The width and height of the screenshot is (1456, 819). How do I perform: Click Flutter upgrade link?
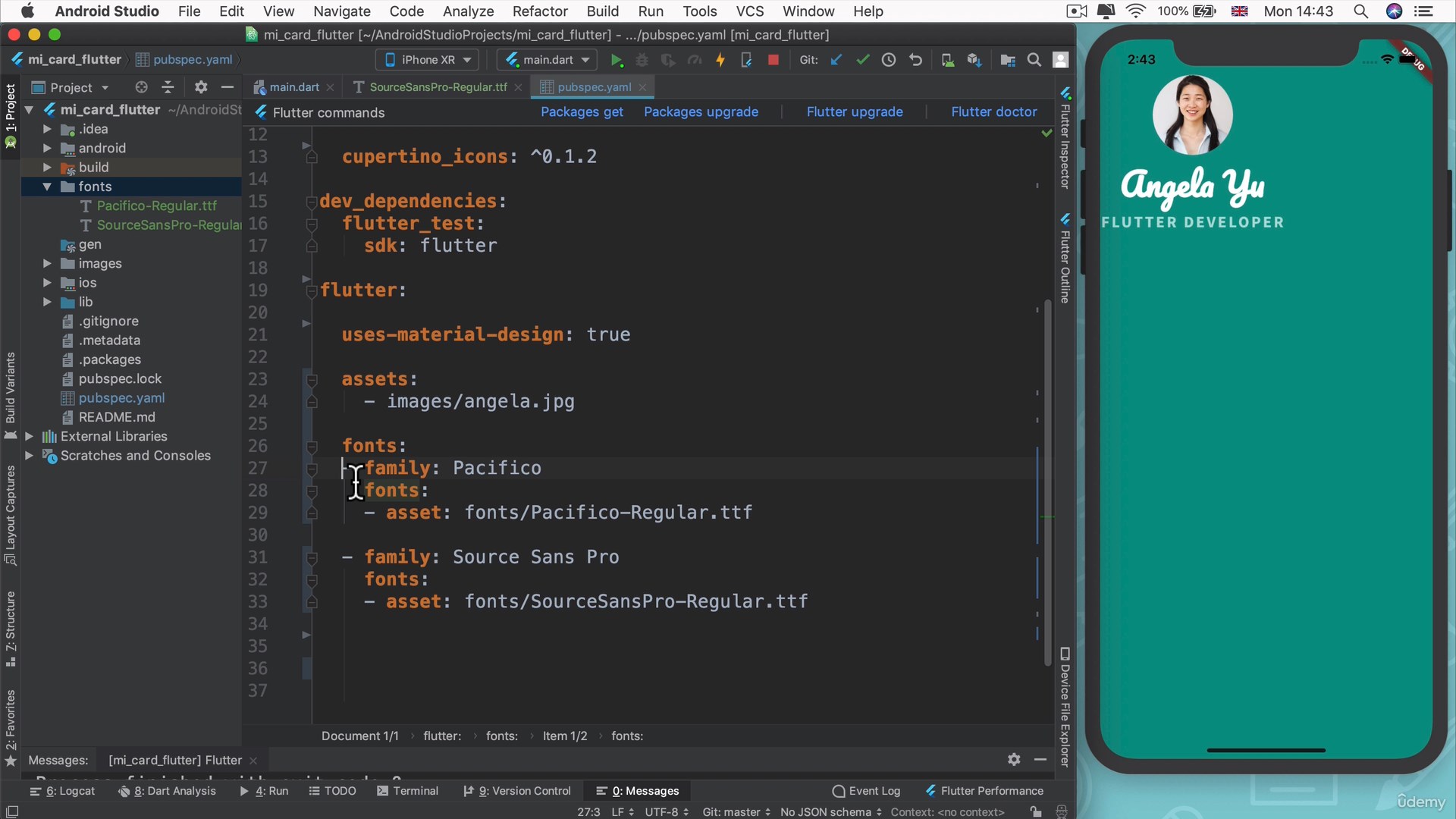click(855, 111)
